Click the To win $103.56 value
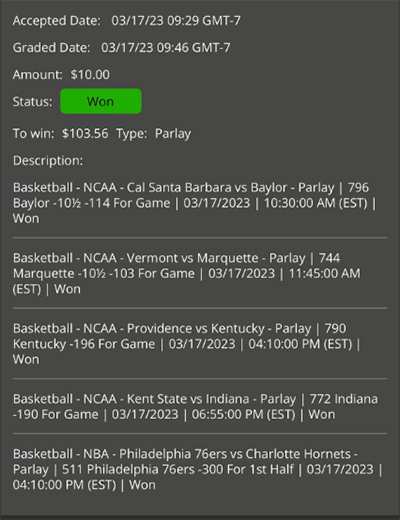Viewport: 400px width, 520px height. point(85,133)
